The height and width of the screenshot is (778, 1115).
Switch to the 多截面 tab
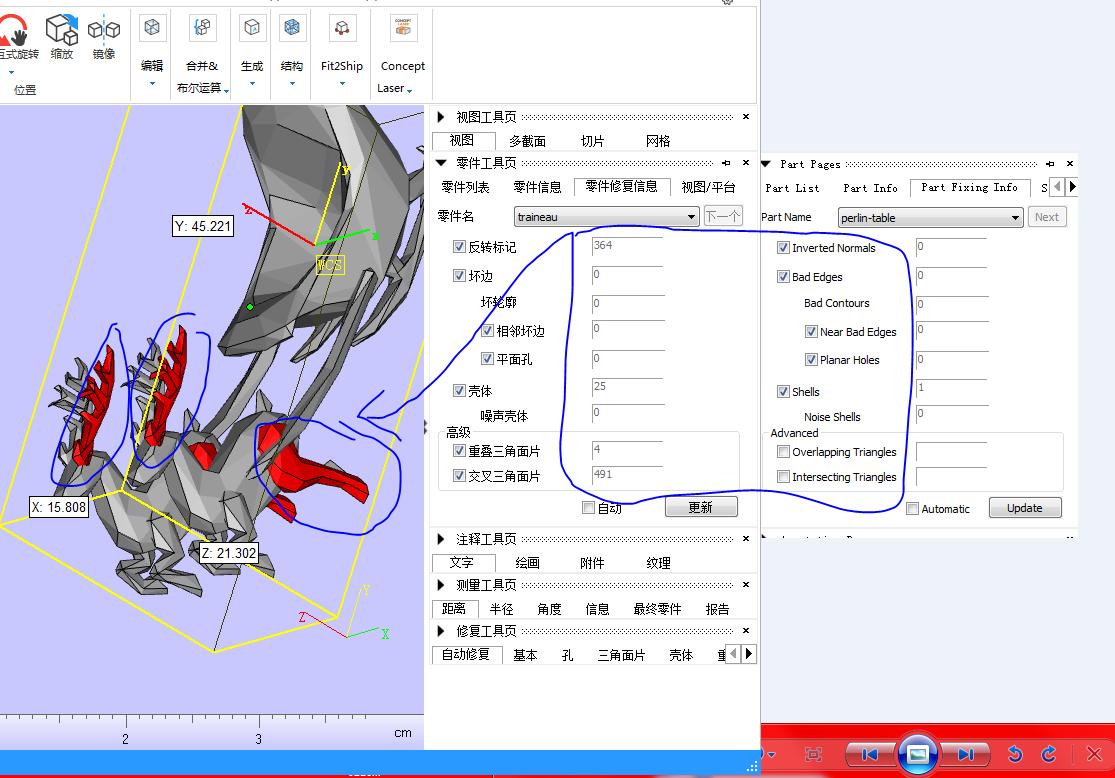528,141
